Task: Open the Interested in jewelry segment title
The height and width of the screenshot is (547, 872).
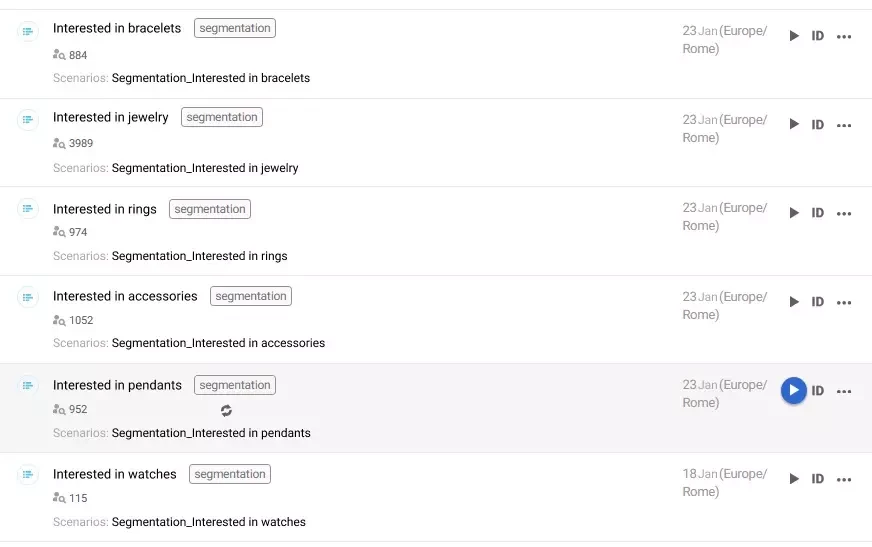Action: (x=111, y=117)
